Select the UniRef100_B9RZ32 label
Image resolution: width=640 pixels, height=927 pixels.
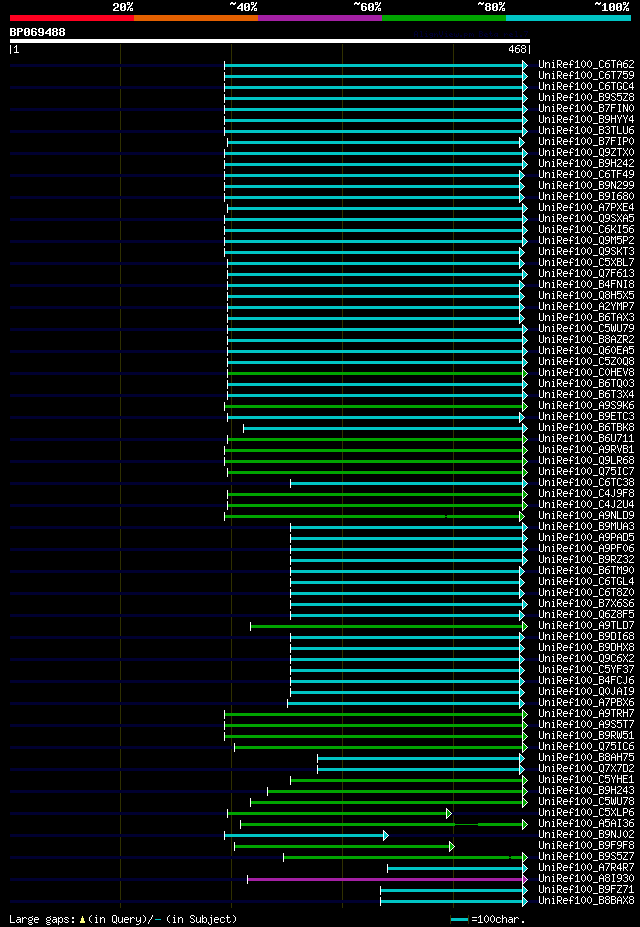point(586,559)
